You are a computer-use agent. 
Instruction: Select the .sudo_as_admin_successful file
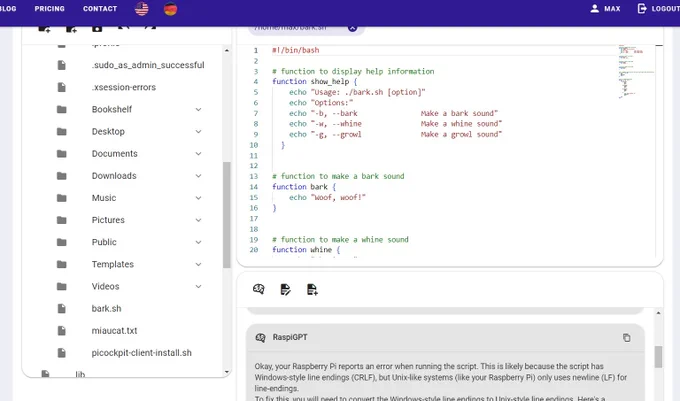[x=148, y=65]
